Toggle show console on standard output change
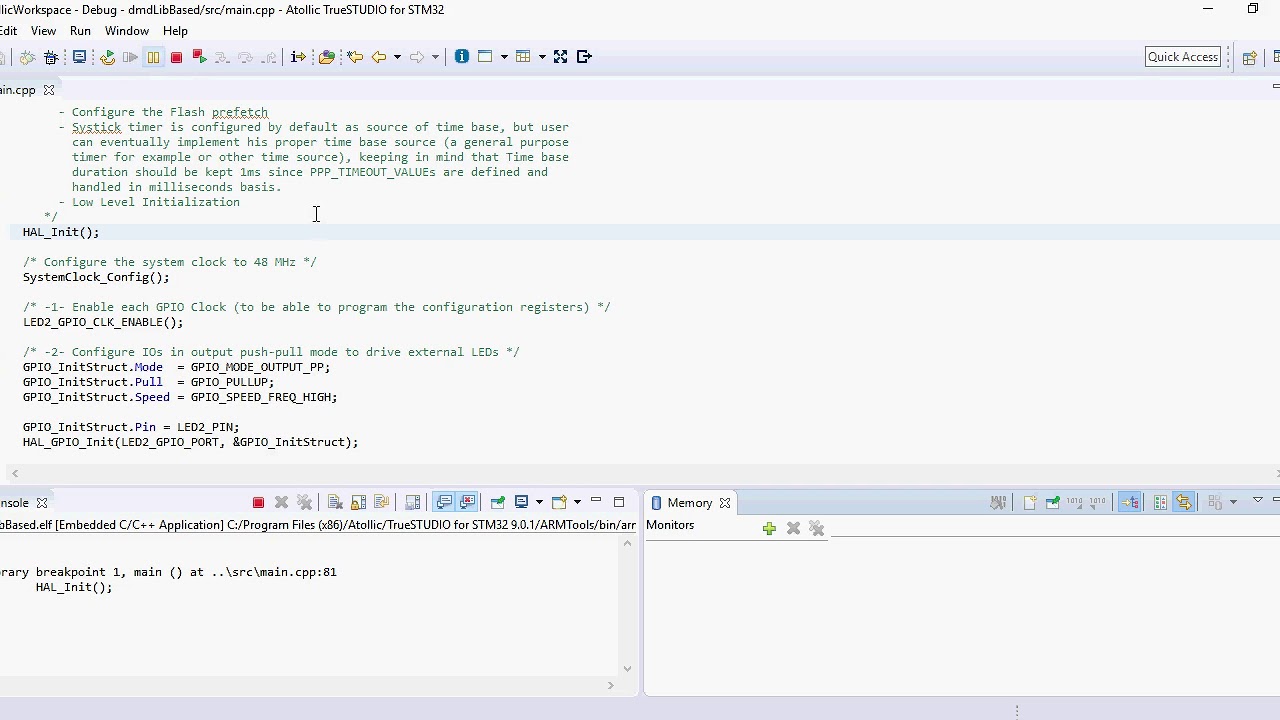1280x720 pixels. tap(444, 502)
